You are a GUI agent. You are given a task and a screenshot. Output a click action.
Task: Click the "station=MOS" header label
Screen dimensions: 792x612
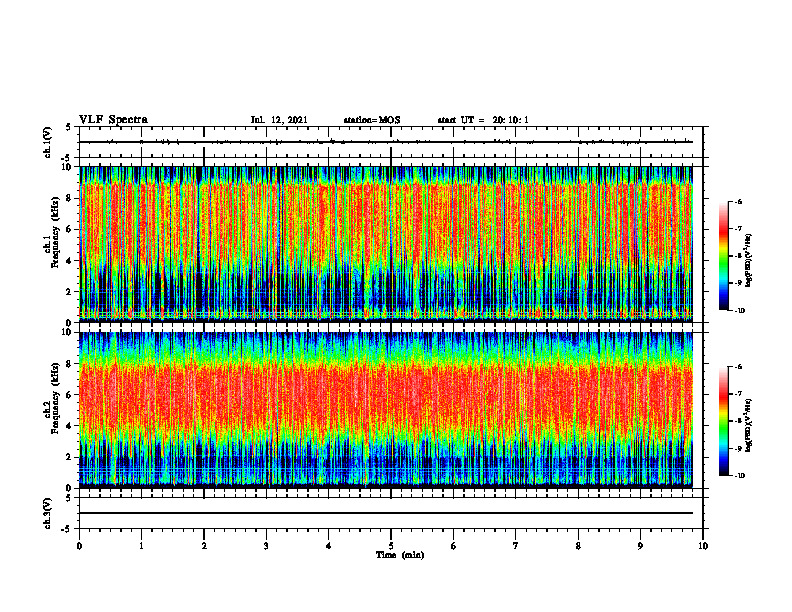tap(372, 120)
